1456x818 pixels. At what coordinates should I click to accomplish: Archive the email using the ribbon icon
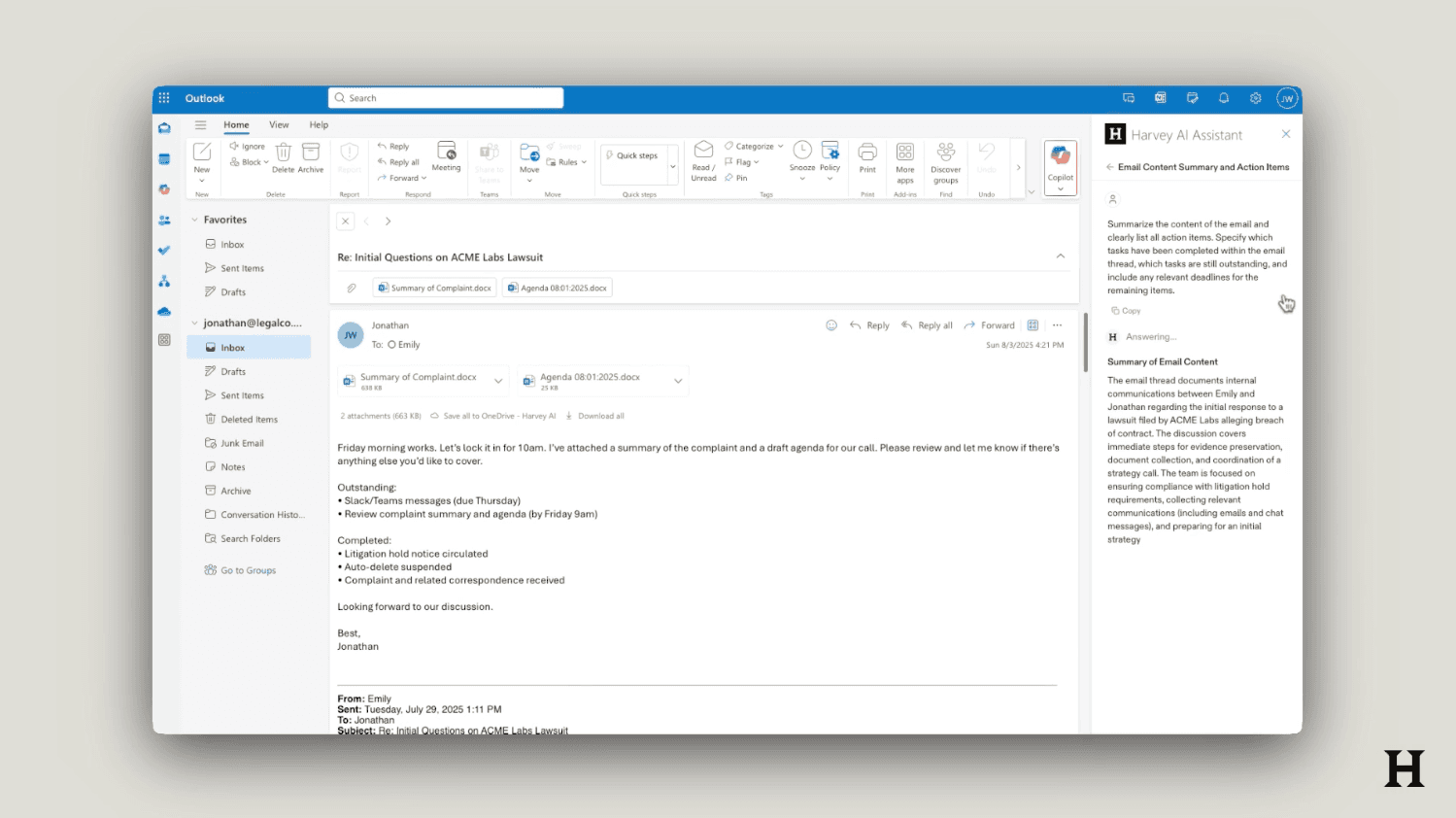(311, 153)
